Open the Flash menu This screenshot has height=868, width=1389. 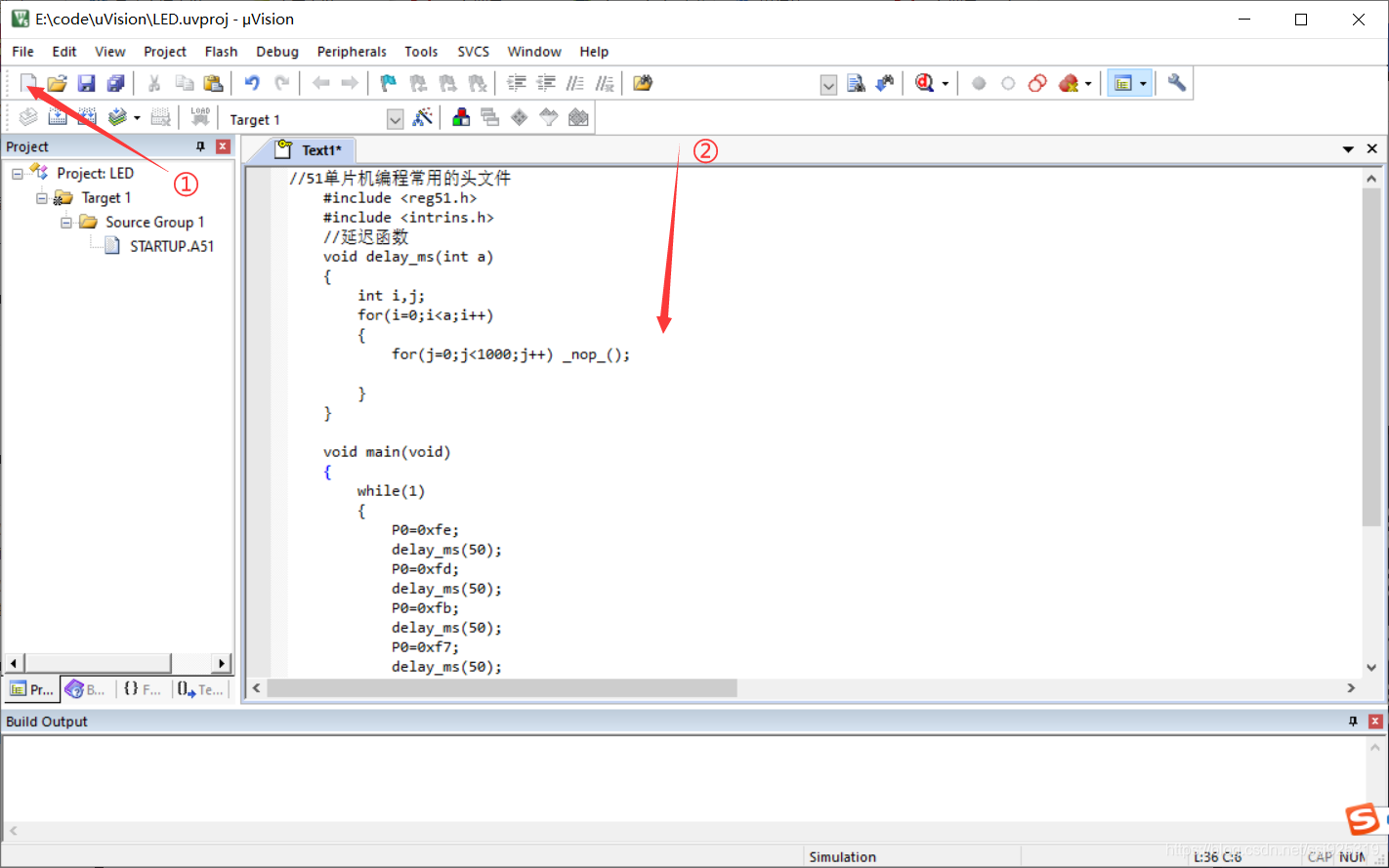[222, 52]
